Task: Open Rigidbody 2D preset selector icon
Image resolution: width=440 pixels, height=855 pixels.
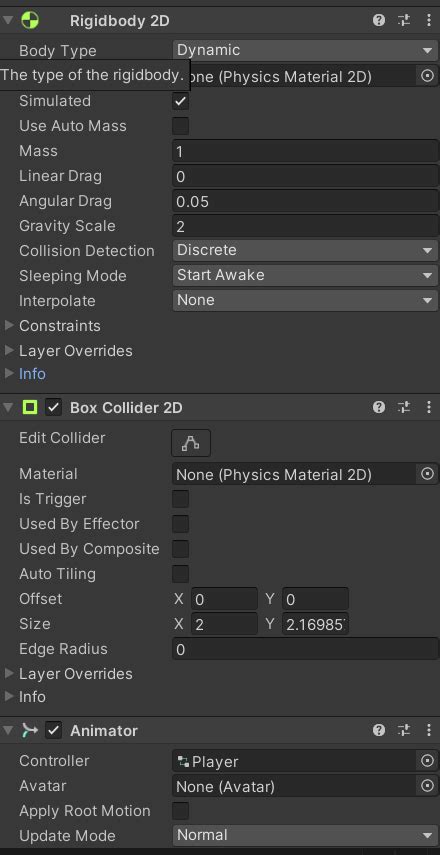Action: point(404,21)
